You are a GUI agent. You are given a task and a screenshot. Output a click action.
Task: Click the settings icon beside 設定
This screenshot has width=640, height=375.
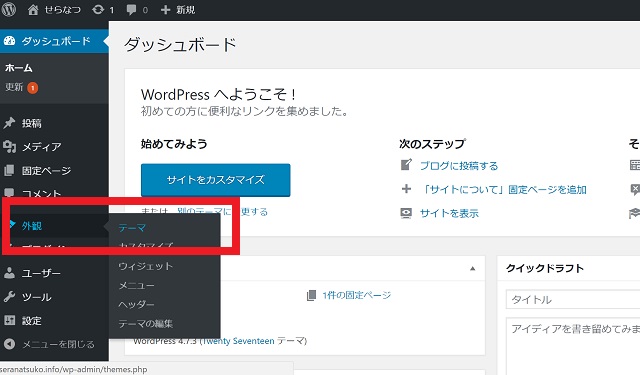point(9,320)
